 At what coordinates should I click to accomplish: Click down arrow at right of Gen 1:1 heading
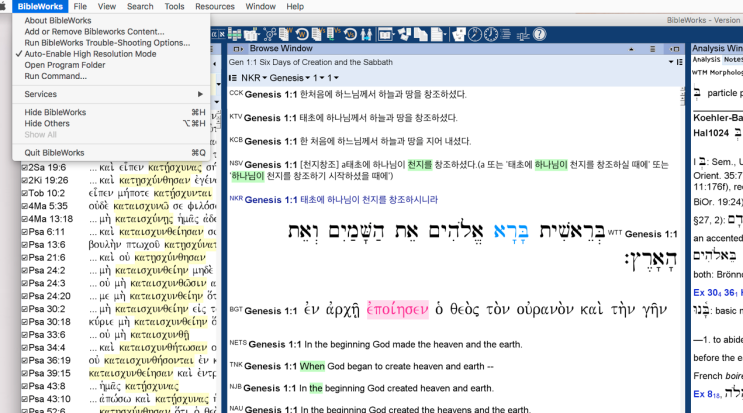(671, 62)
